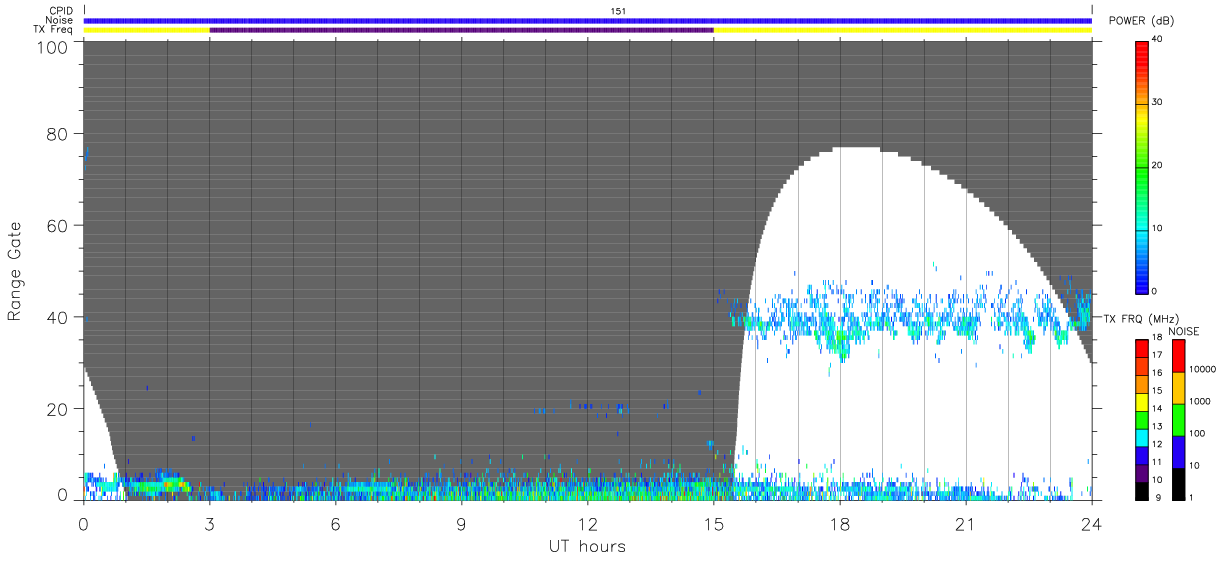Click the Range Gate y-axis title

click(x=14, y=272)
